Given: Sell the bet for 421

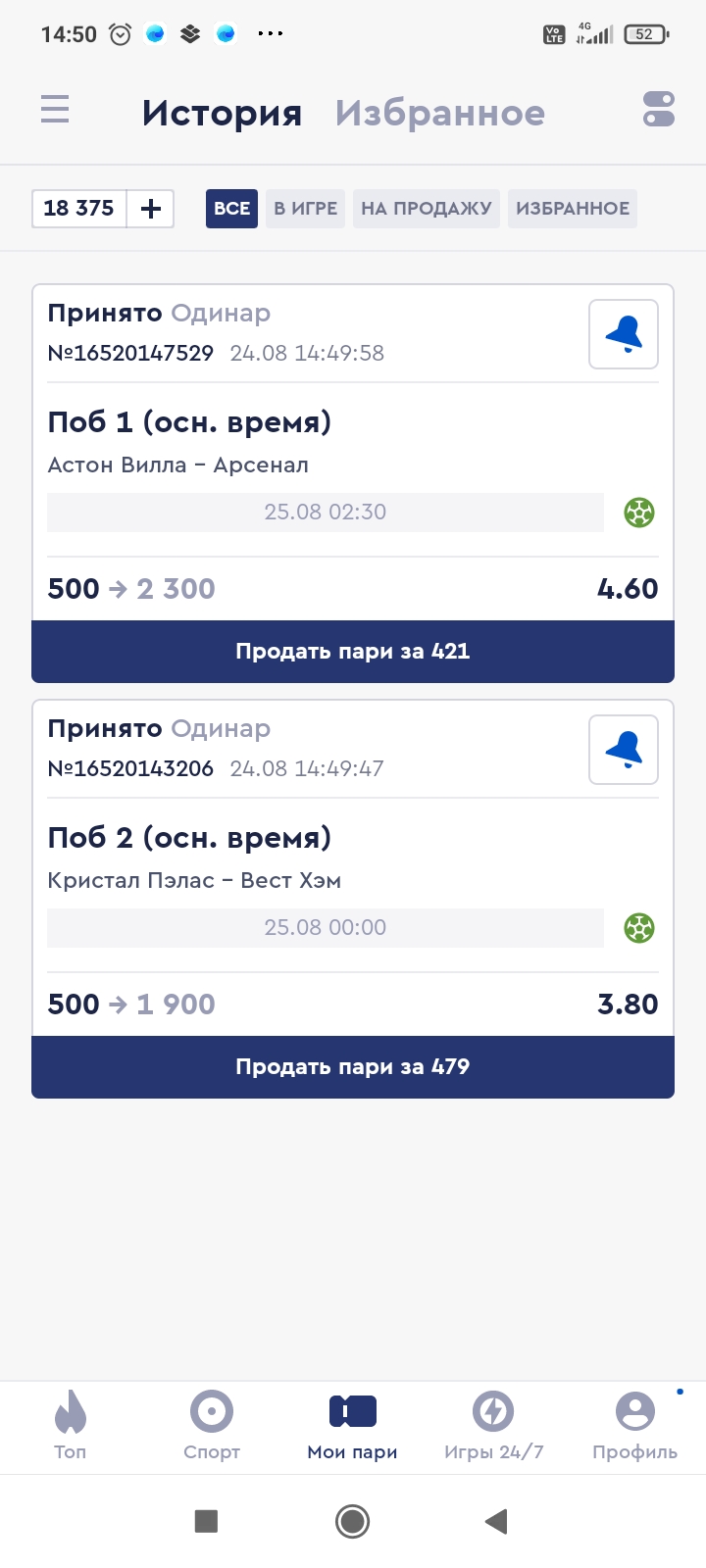Looking at the screenshot, I should tap(353, 652).
